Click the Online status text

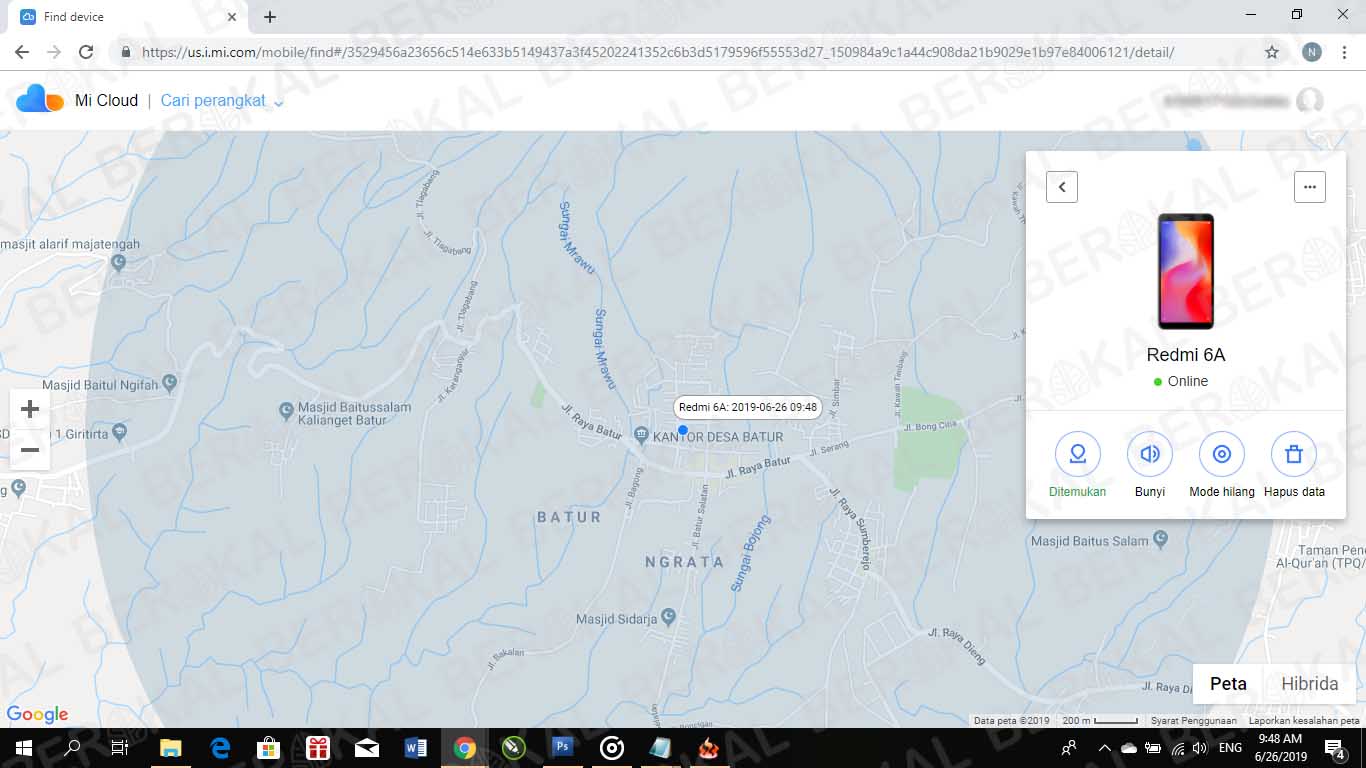(1187, 381)
